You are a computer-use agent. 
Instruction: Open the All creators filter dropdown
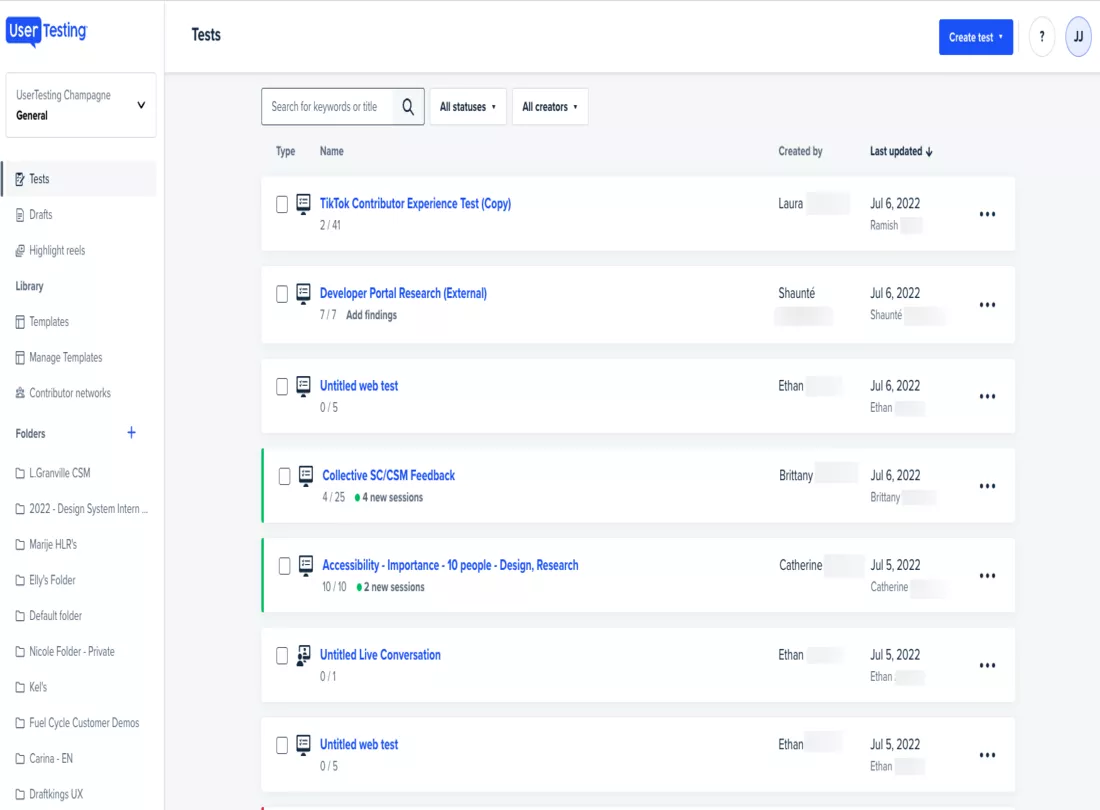coord(550,107)
